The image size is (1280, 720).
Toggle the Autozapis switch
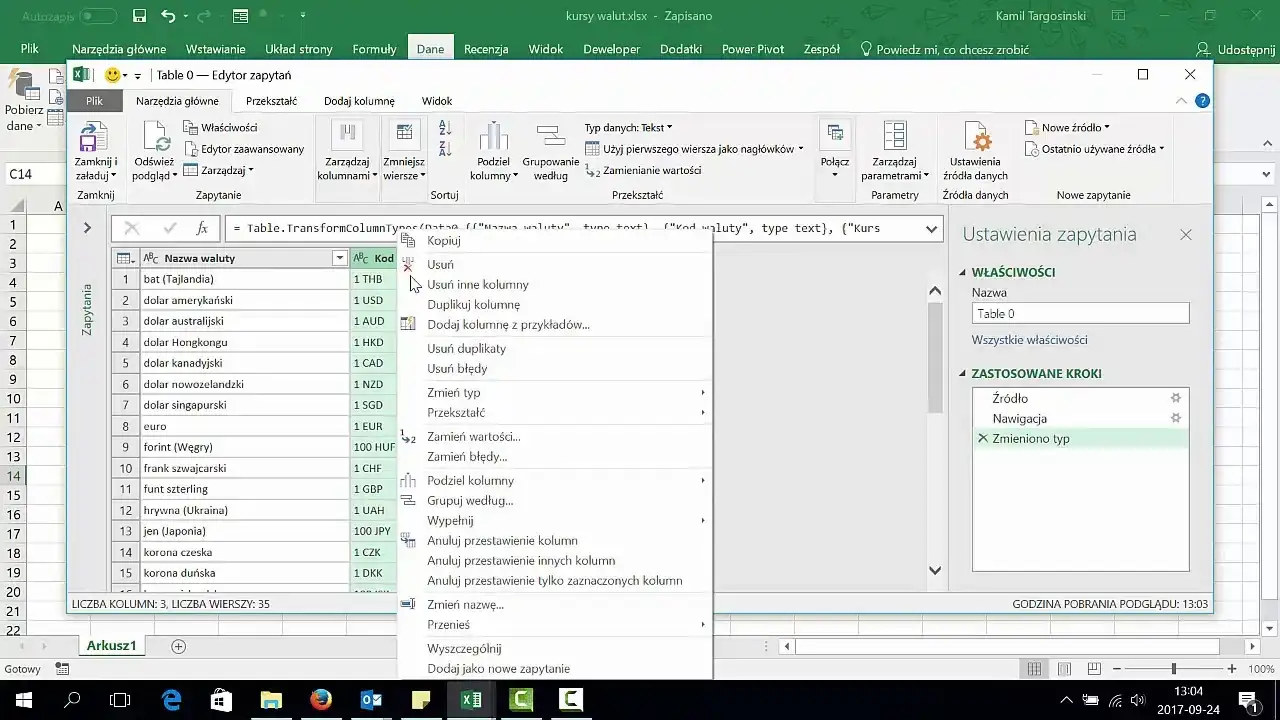pyautogui.click(x=97, y=16)
